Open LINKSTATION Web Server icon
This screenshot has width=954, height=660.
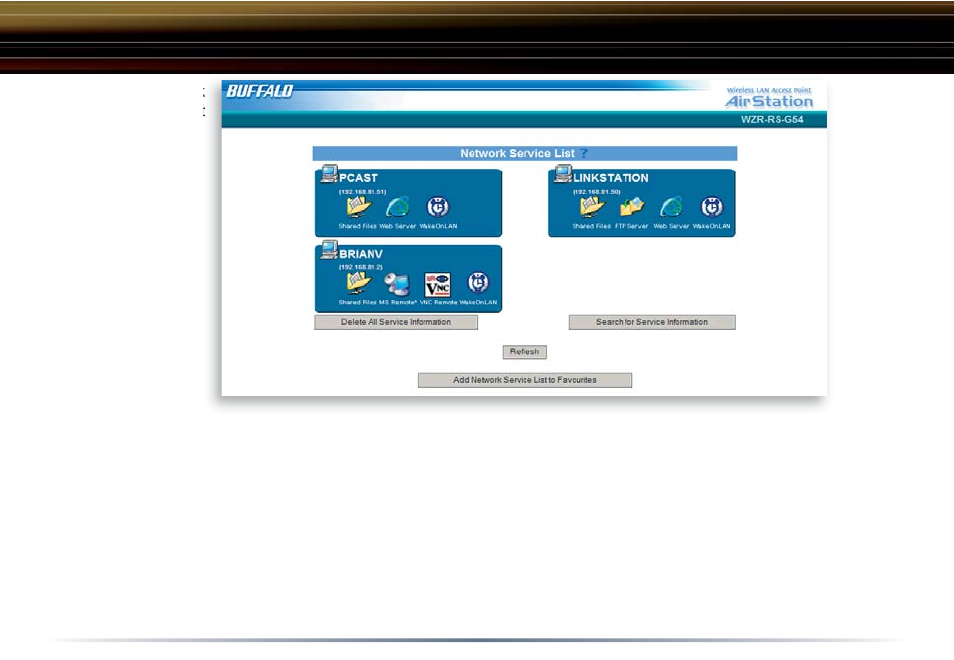click(672, 207)
